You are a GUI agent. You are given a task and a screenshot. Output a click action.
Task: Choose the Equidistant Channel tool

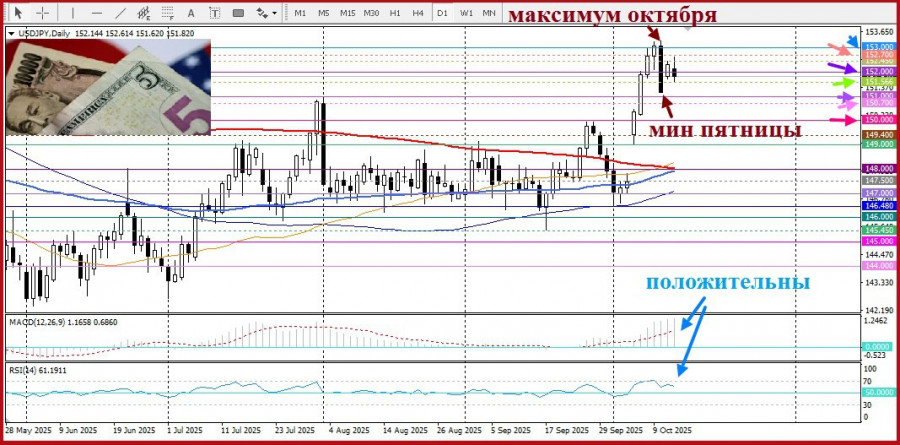[x=143, y=12]
